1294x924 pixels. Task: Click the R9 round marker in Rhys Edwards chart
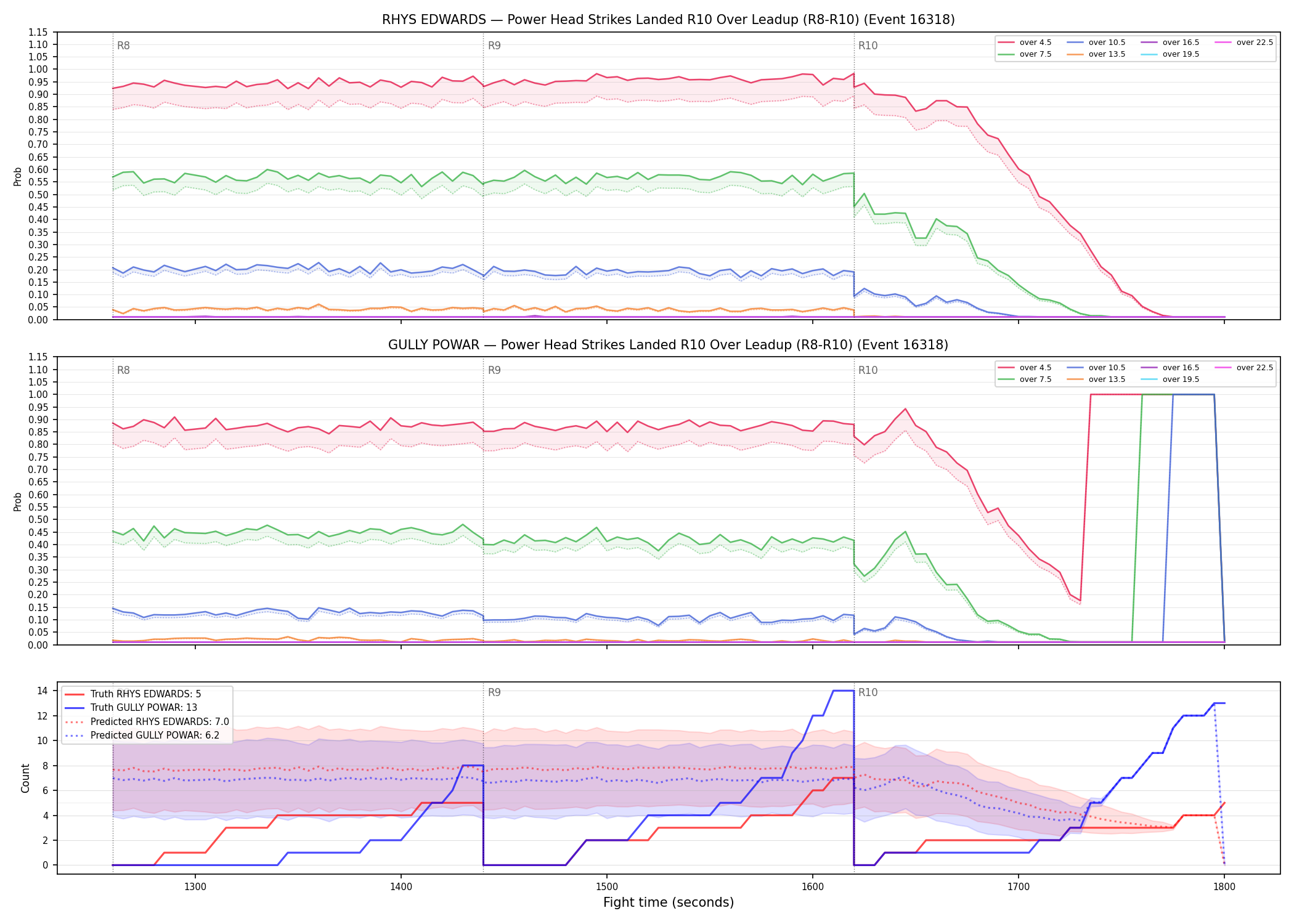click(494, 46)
